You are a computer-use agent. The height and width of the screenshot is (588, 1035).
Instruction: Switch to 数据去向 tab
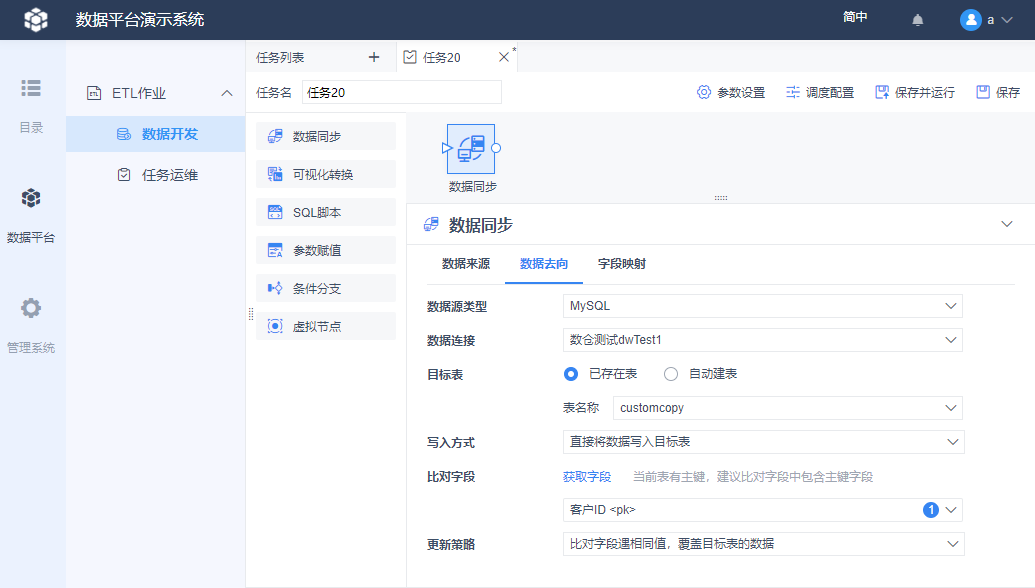point(544,264)
